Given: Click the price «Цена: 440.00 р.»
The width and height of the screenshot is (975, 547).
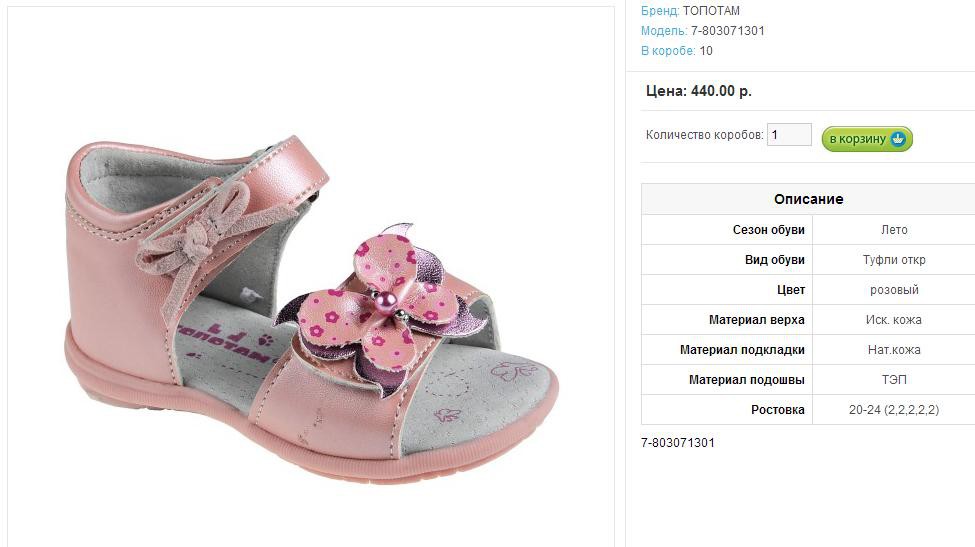Looking at the screenshot, I should click(699, 91).
